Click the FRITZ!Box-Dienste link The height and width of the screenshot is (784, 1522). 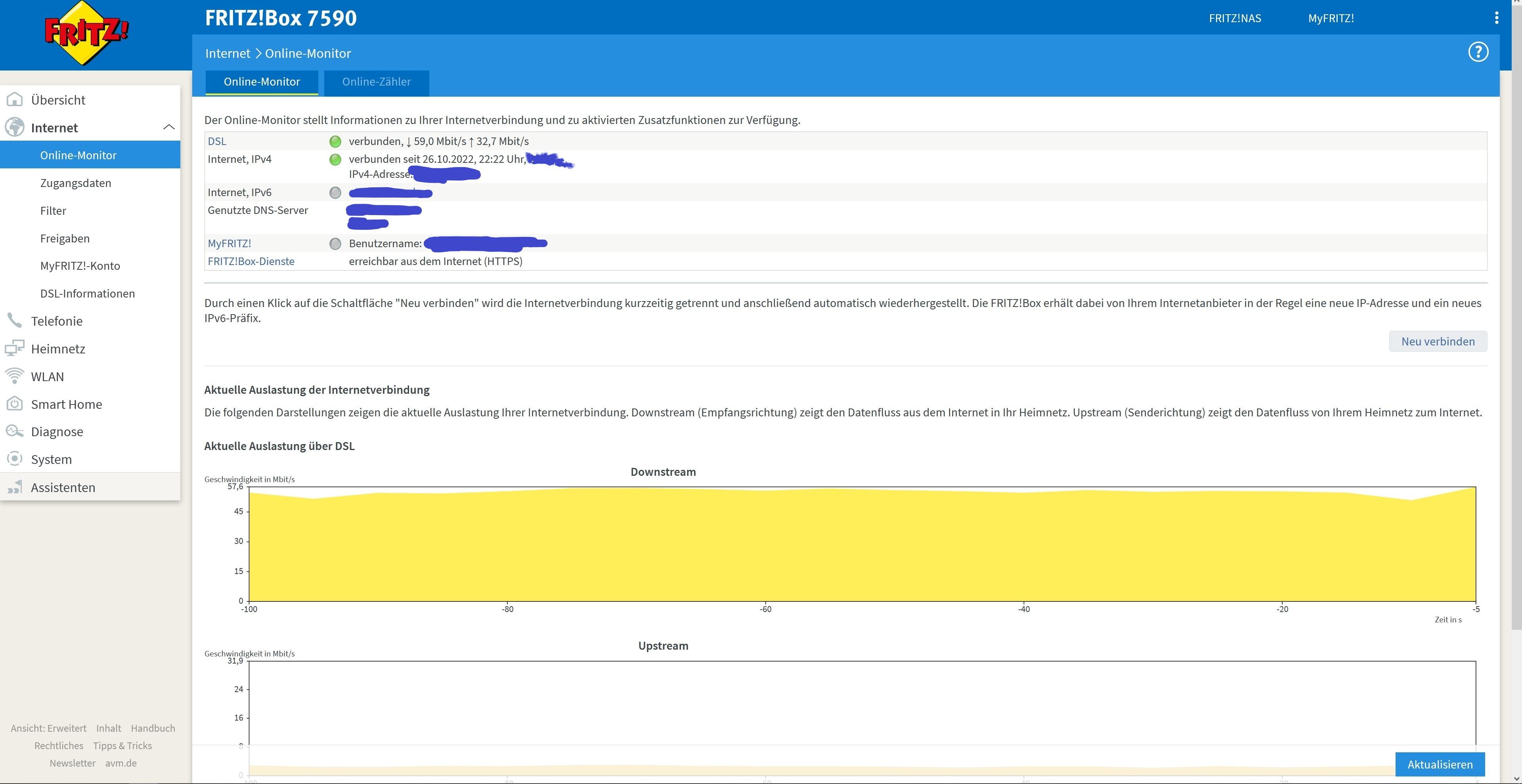[251, 261]
